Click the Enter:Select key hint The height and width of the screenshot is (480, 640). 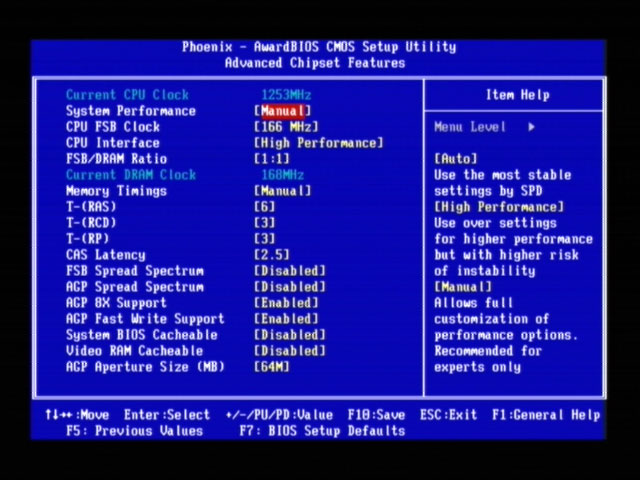pos(167,415)
